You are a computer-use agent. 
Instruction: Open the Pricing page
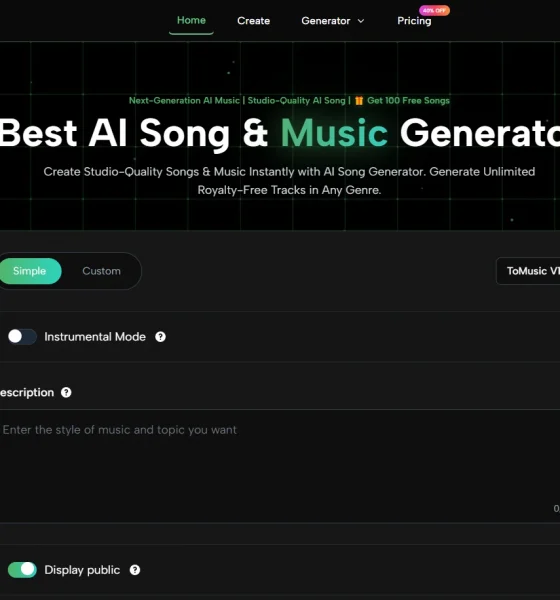coord(414,21)
